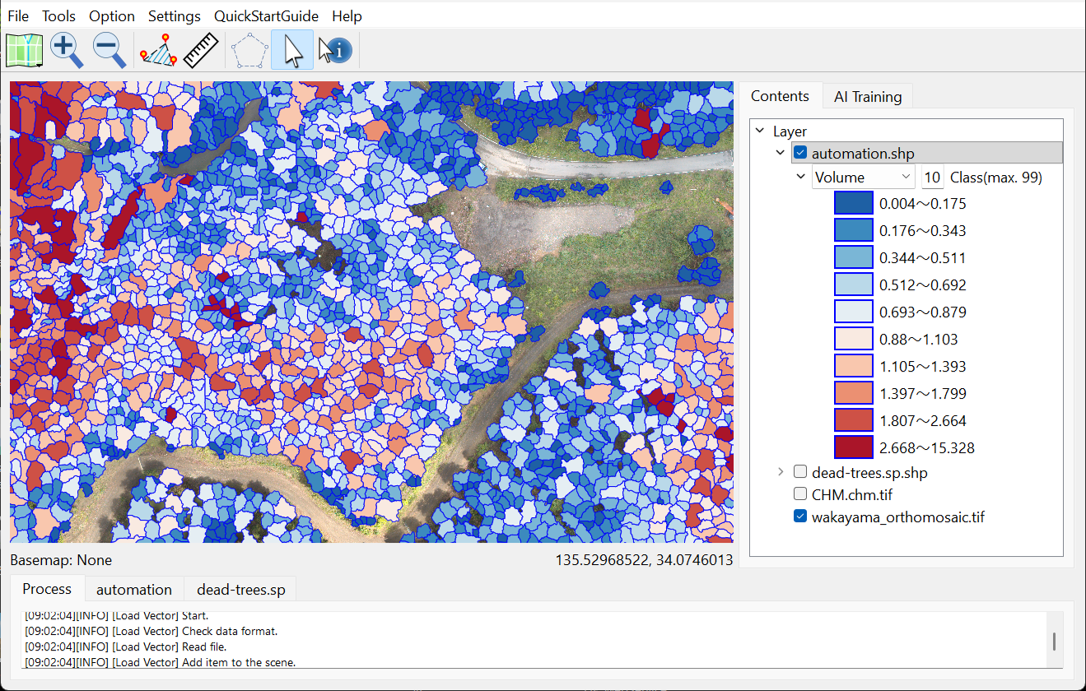This screenshot has height=691, width=1086.
Task: Click the class count input field
Action: click(932, 177)
